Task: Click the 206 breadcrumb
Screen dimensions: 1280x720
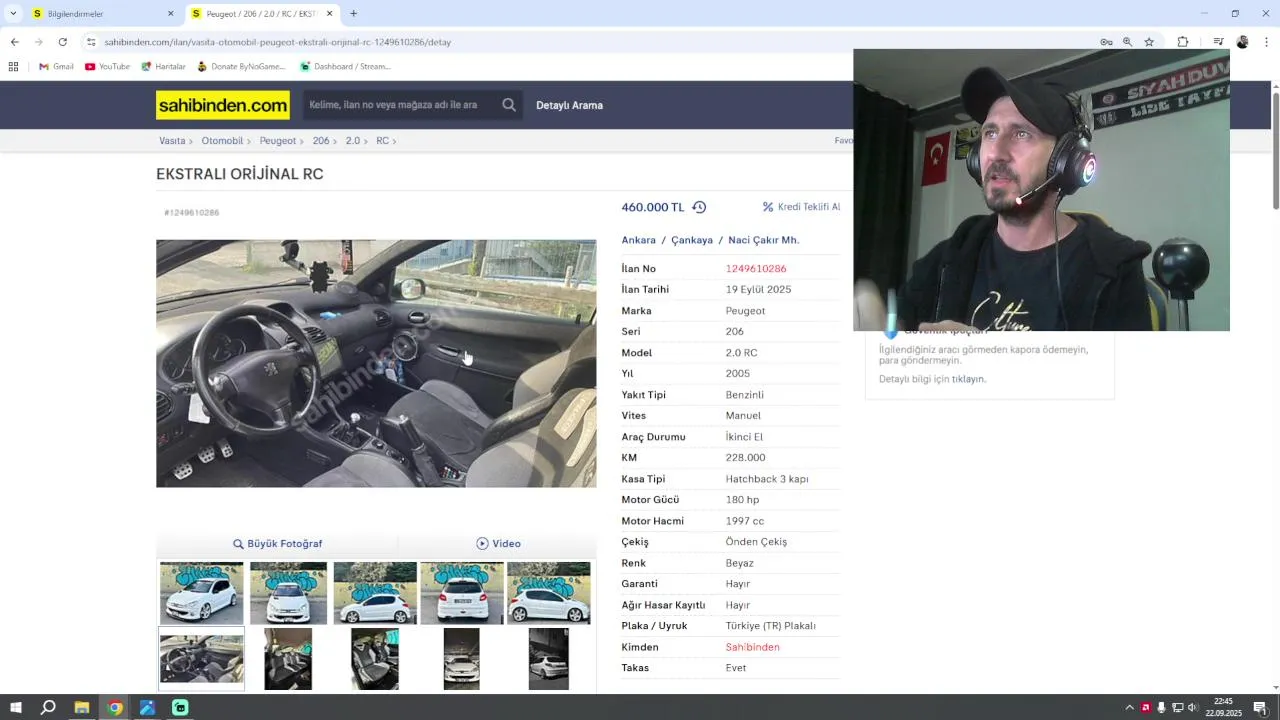Action: point(321,141)
